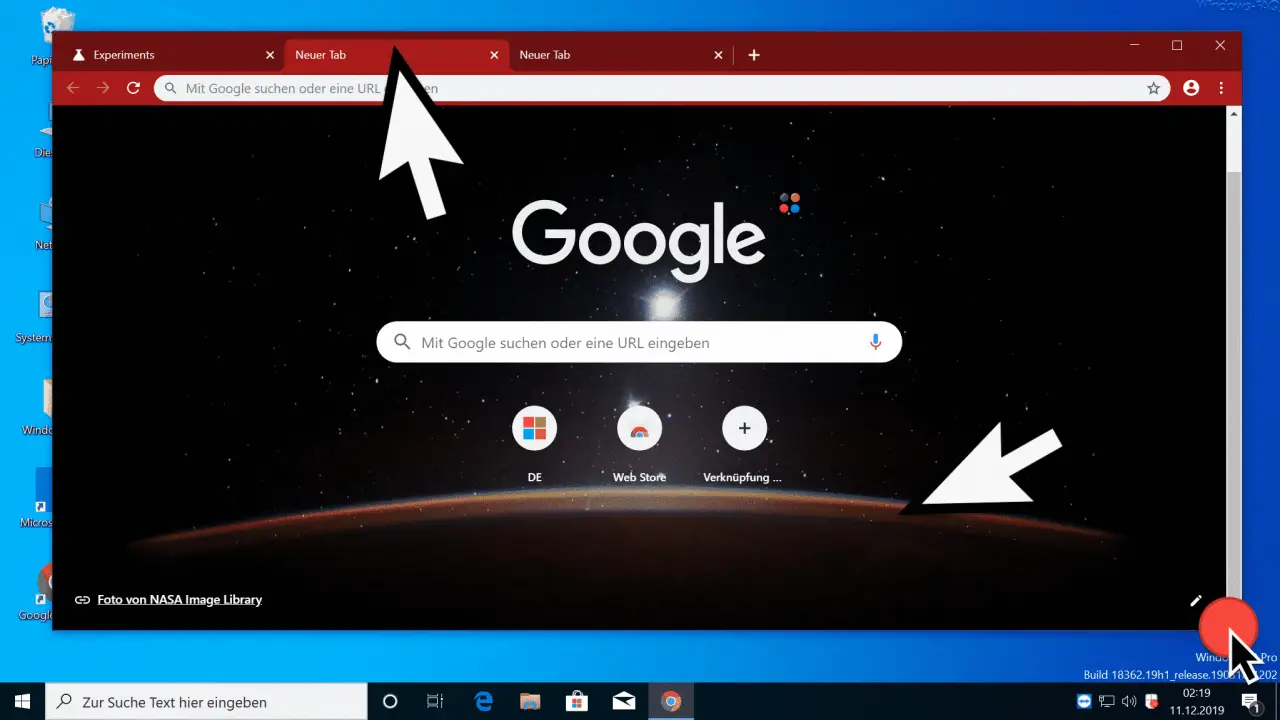Launch Microsoft Edge from taskbar
The height and width of the screenshot is (720, 1280).
482,702
